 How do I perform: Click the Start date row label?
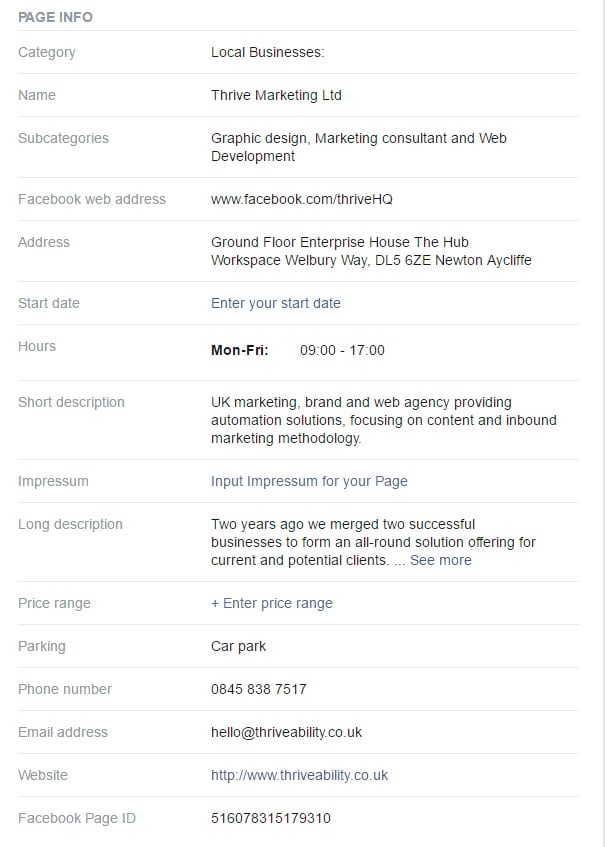click(49, 303)
